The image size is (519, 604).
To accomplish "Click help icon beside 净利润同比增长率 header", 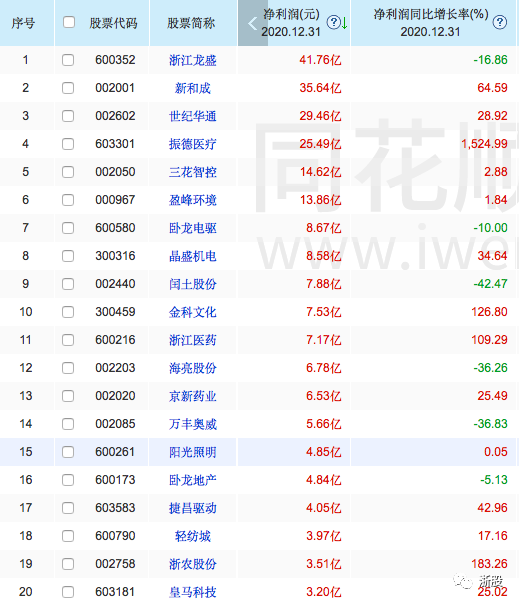I will click(x=500, y=22).
